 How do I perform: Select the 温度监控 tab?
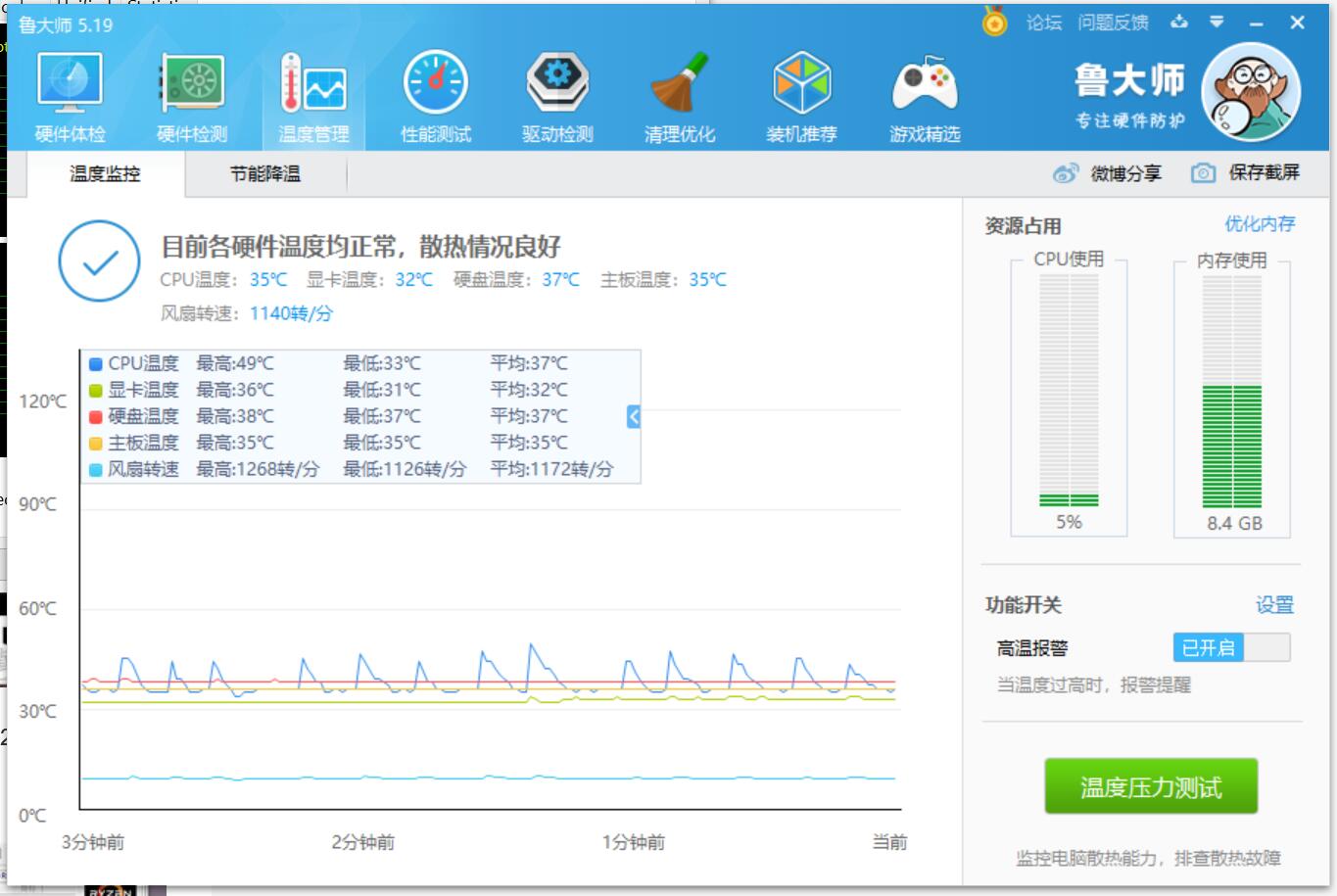(x=108, y=173)
